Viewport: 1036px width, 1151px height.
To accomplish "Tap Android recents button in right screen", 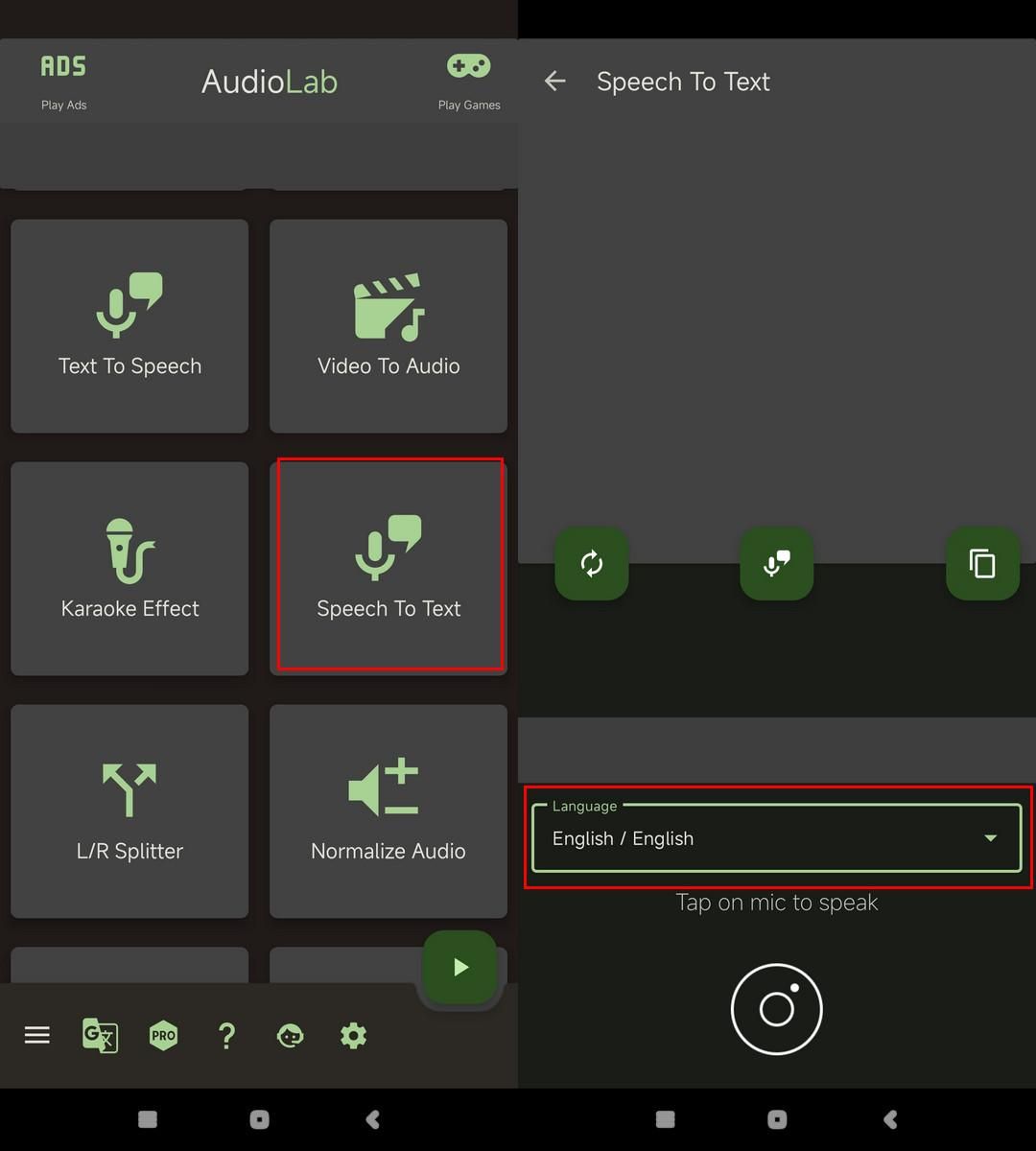I will [665, 1119].
